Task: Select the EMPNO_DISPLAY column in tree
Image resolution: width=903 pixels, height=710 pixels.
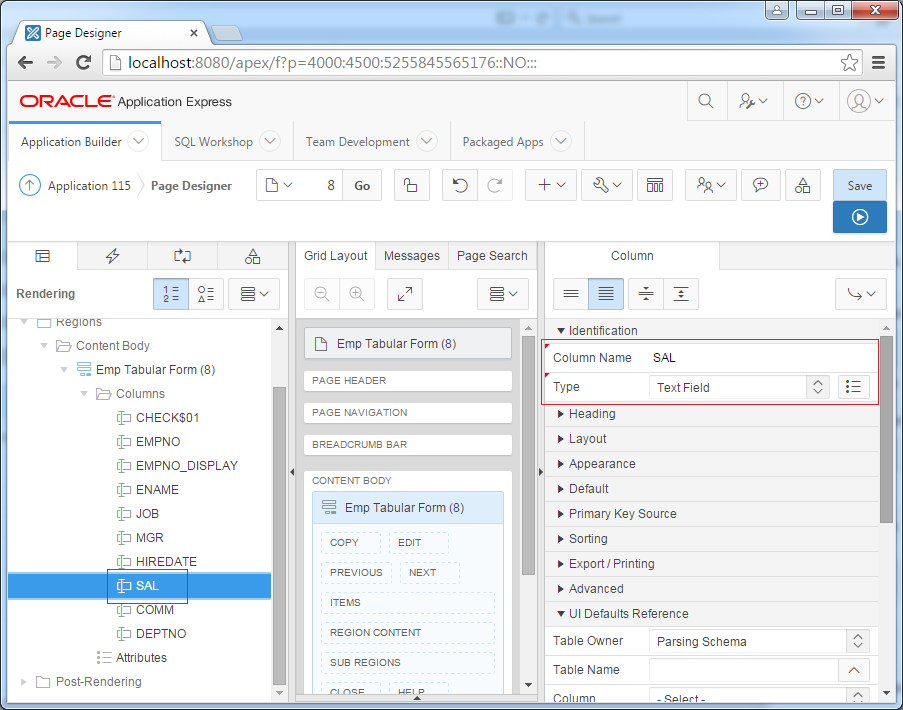Action: point(187,466)
